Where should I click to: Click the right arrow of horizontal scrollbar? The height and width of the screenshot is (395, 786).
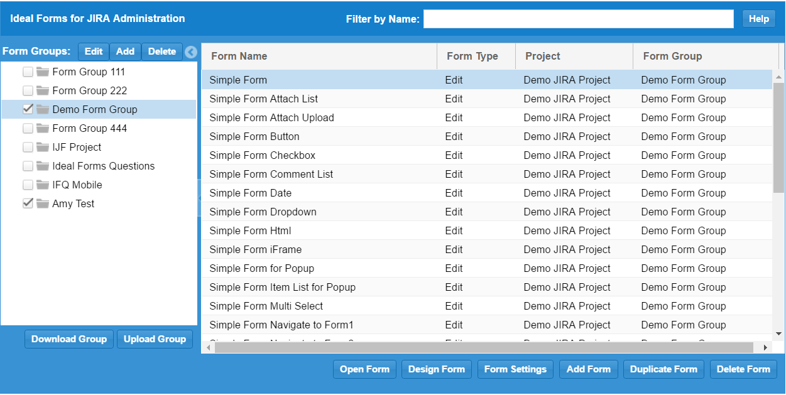pyautogui.click(x=765, y=347)
